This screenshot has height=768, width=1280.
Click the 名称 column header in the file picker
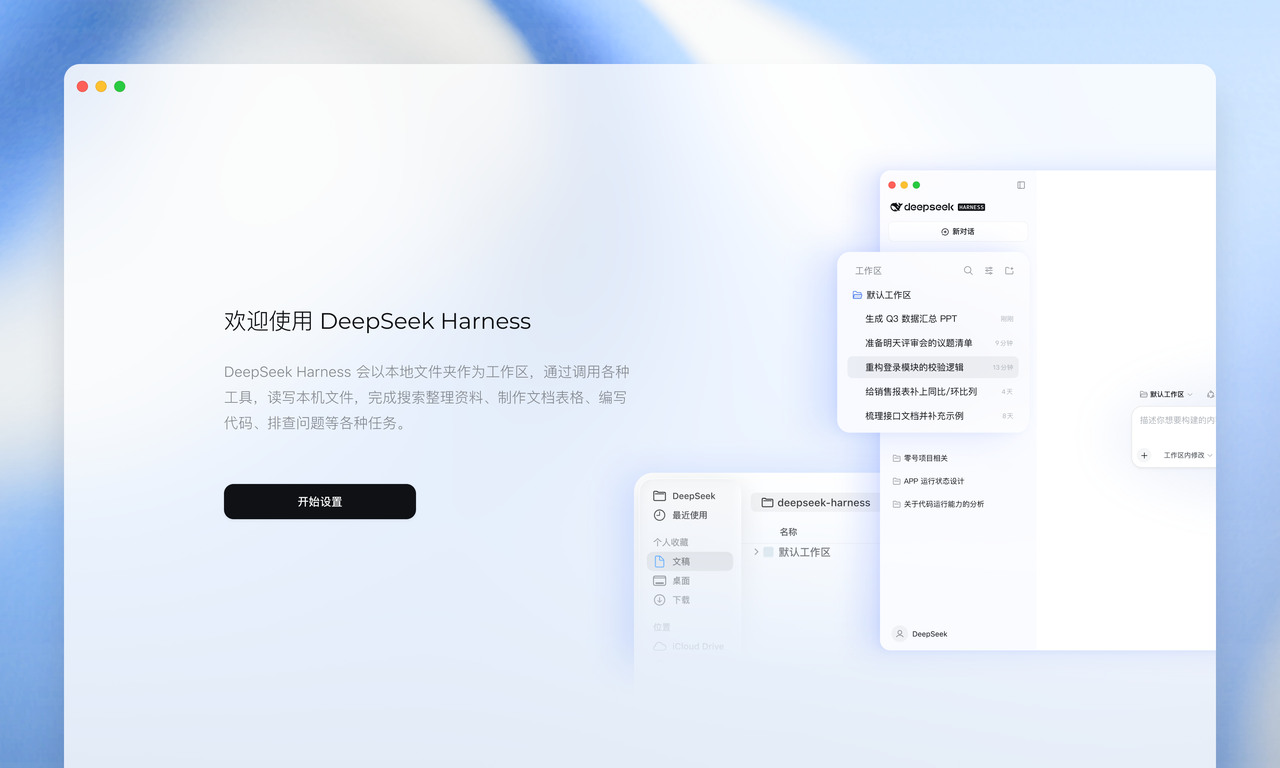pos(788,532)
